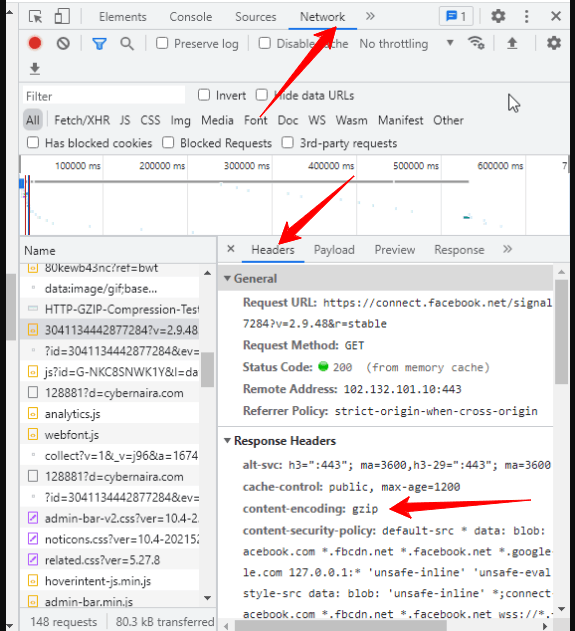Image resolution: width=575 pixels, height=631 pixels.
Task: Toggle the device toolbar icon
Action: tap(62, 16)
